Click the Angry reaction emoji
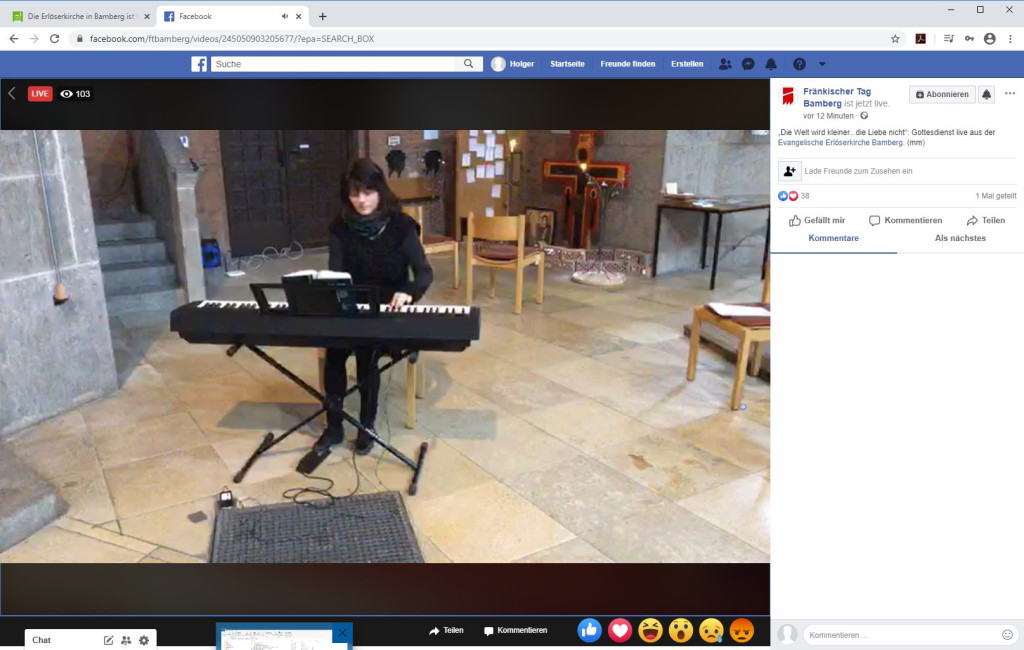1024x650 pixels. pyautogui.click(x=741, y=630)
